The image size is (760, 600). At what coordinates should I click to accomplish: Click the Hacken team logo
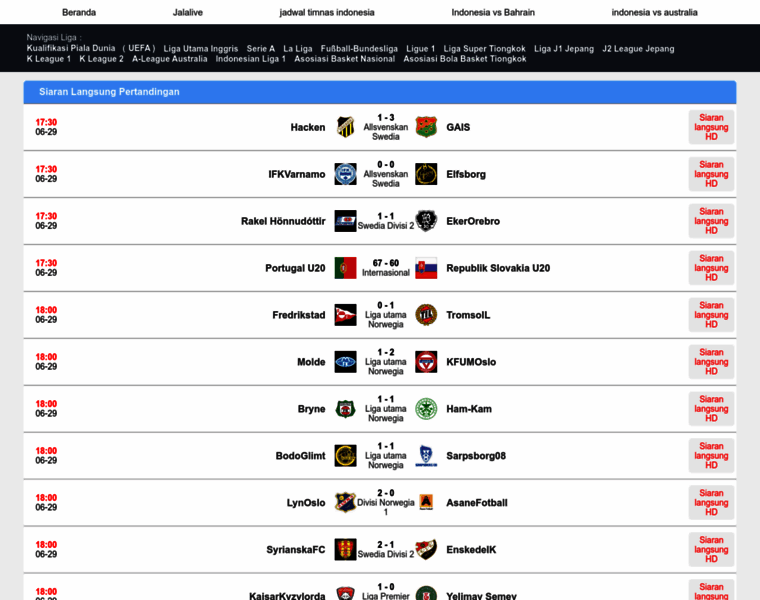(x=345, y=127)
